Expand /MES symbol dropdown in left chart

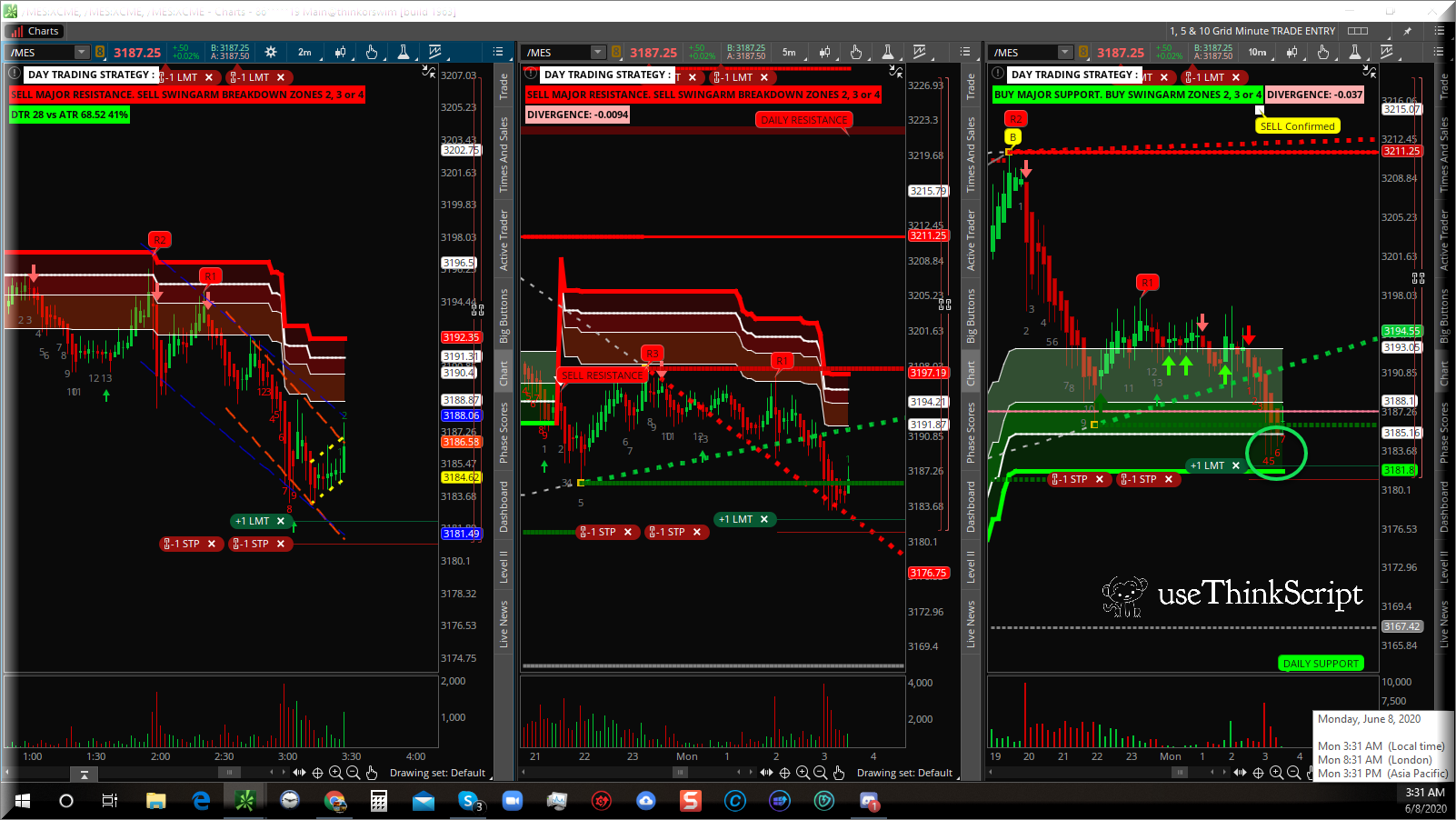click(82, 52)
